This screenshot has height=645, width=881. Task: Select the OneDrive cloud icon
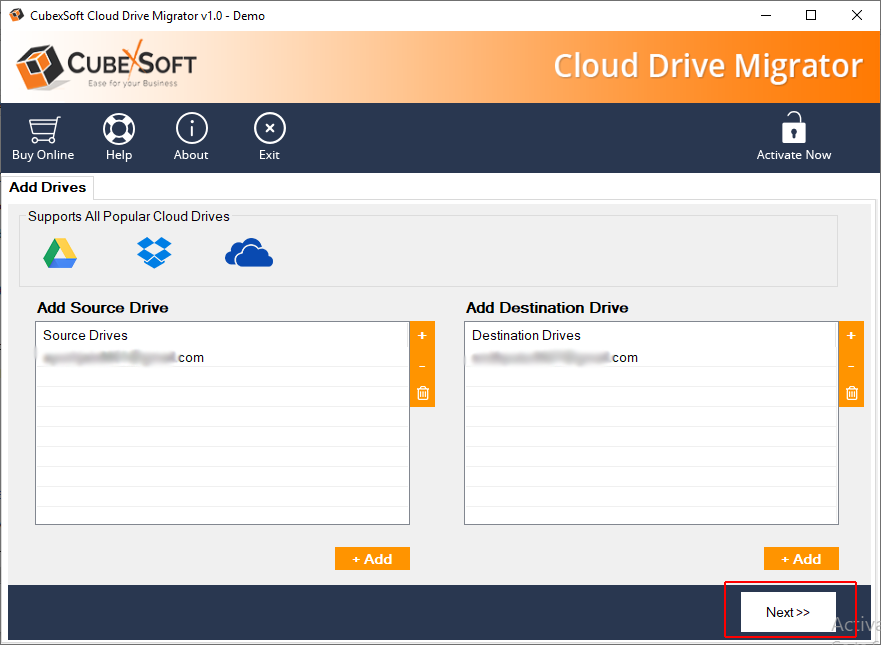coord(249,254)
